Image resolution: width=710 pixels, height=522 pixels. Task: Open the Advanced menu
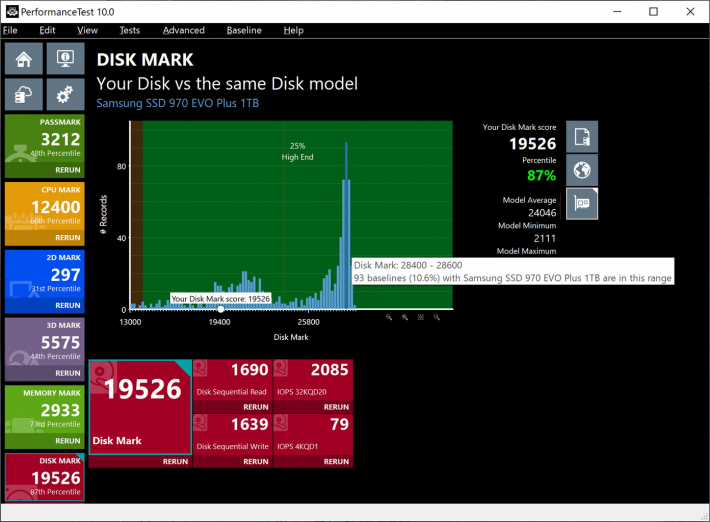pyautogui.click(x=183, y=31)
